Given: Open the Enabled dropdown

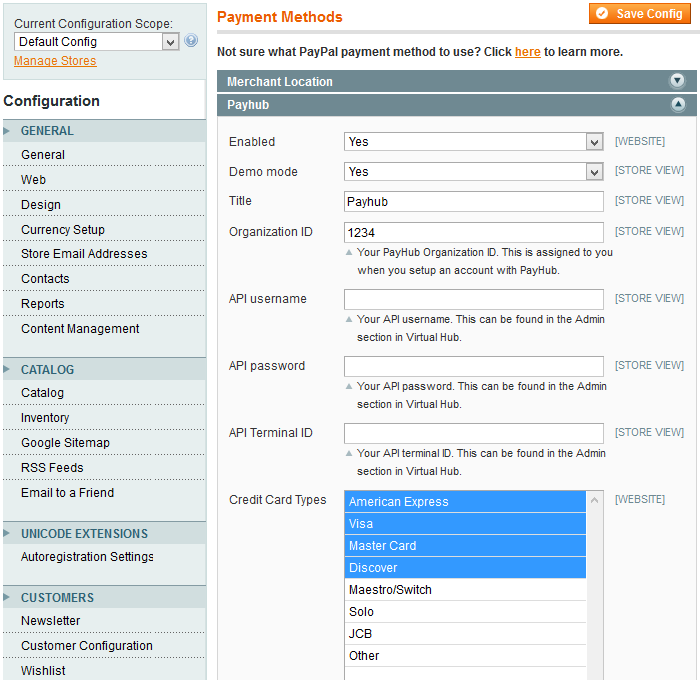Looking at the screenshot, I should click(x=474, y=142).
